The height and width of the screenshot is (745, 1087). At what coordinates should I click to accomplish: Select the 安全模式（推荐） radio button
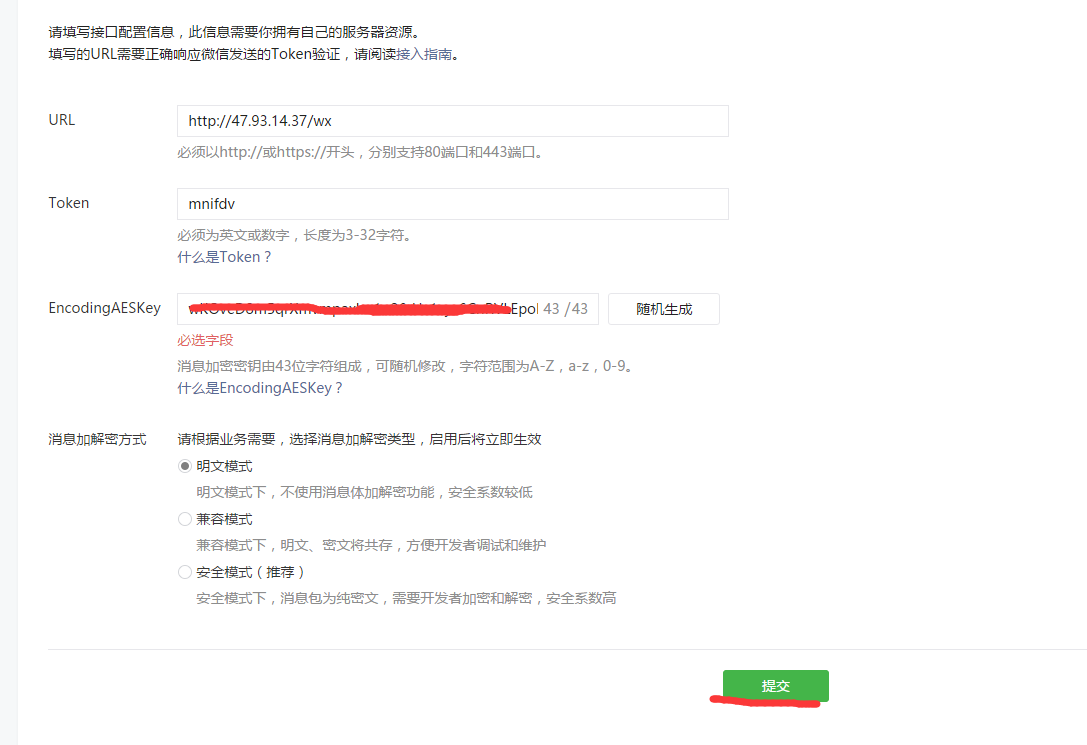click(x=184, y=571)
